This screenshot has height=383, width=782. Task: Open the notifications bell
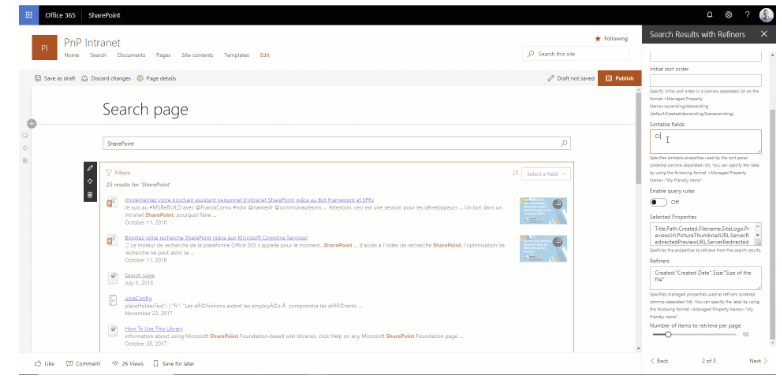pos(710,15)
